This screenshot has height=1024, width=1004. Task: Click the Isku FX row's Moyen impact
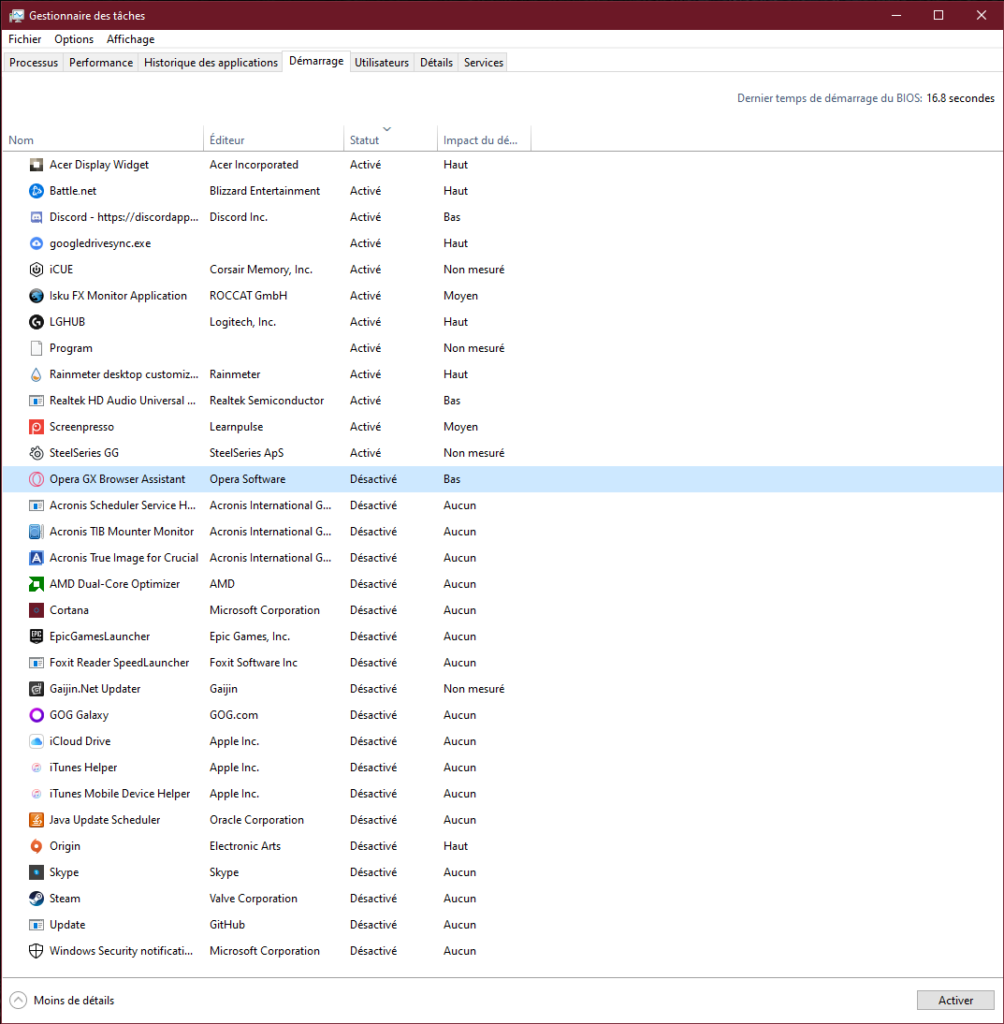[x=461, y=296]
